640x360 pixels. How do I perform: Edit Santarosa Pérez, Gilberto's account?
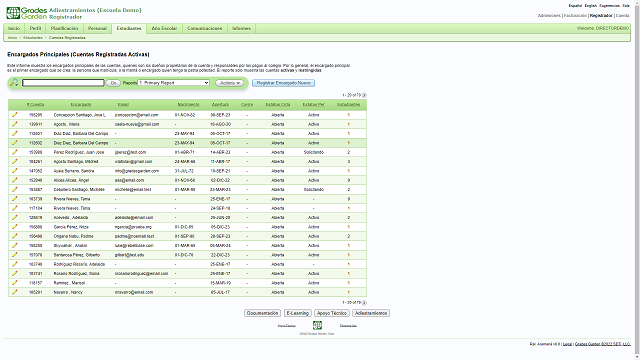click(15, 255)
